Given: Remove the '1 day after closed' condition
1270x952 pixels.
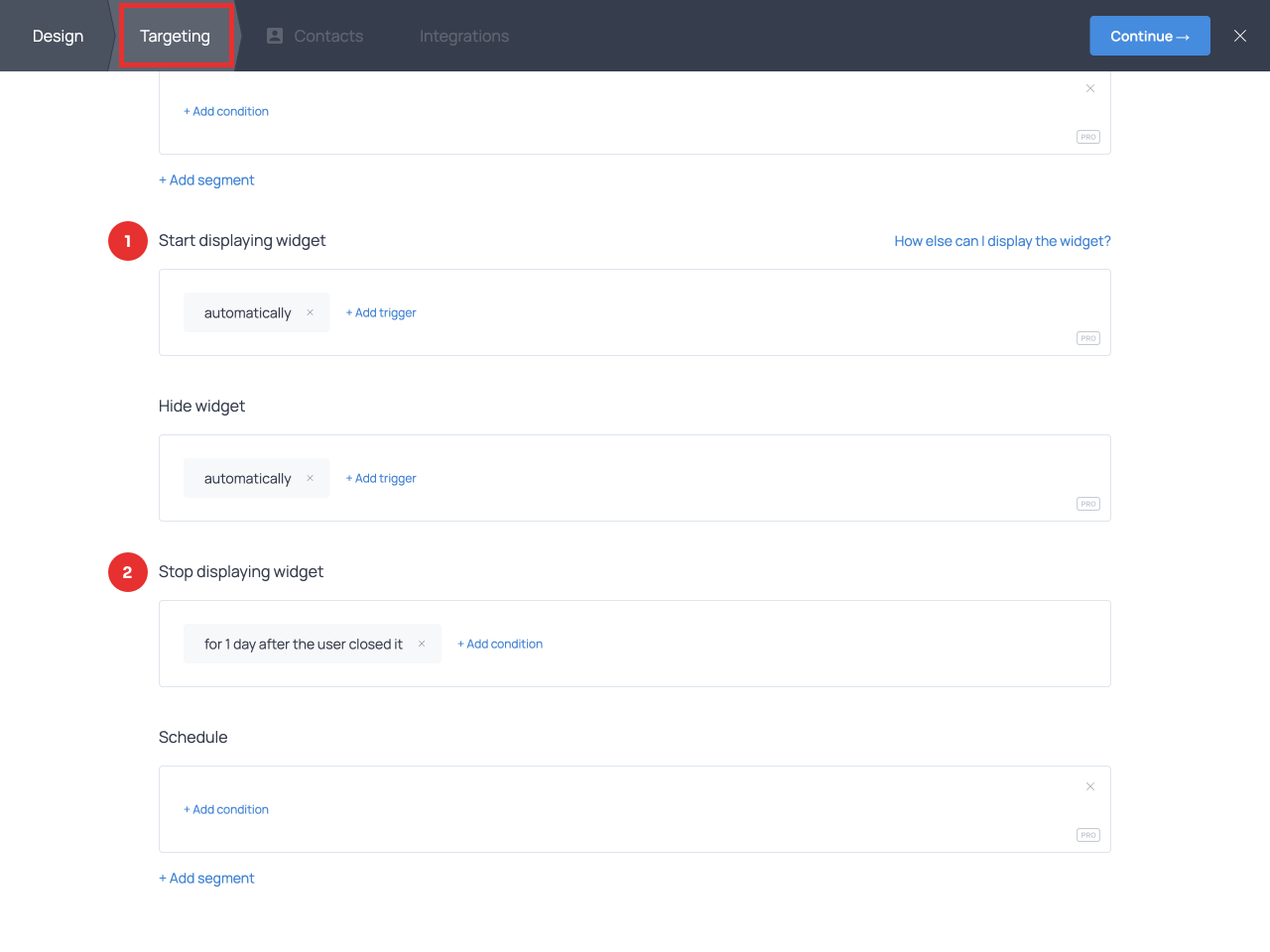Looking at the screenshot, I should click(422, 644).
